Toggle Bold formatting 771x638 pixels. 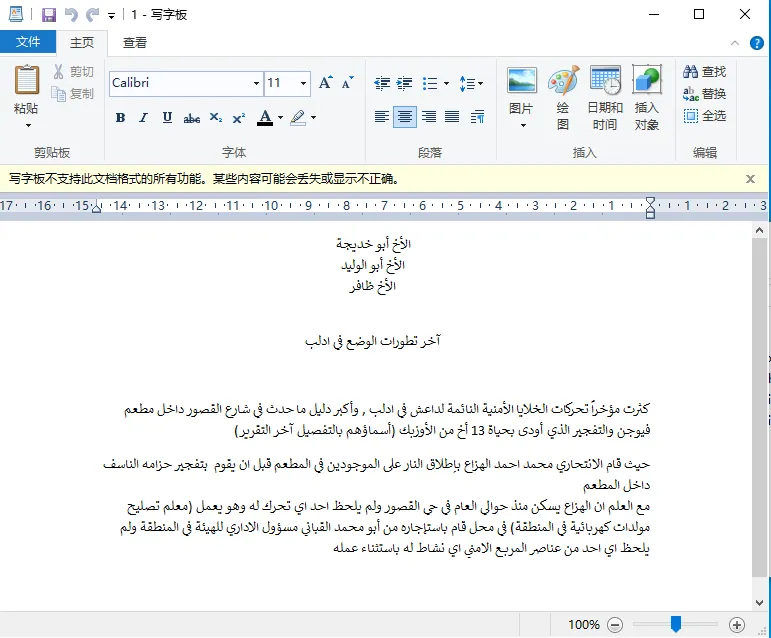(x=120, y=118)
